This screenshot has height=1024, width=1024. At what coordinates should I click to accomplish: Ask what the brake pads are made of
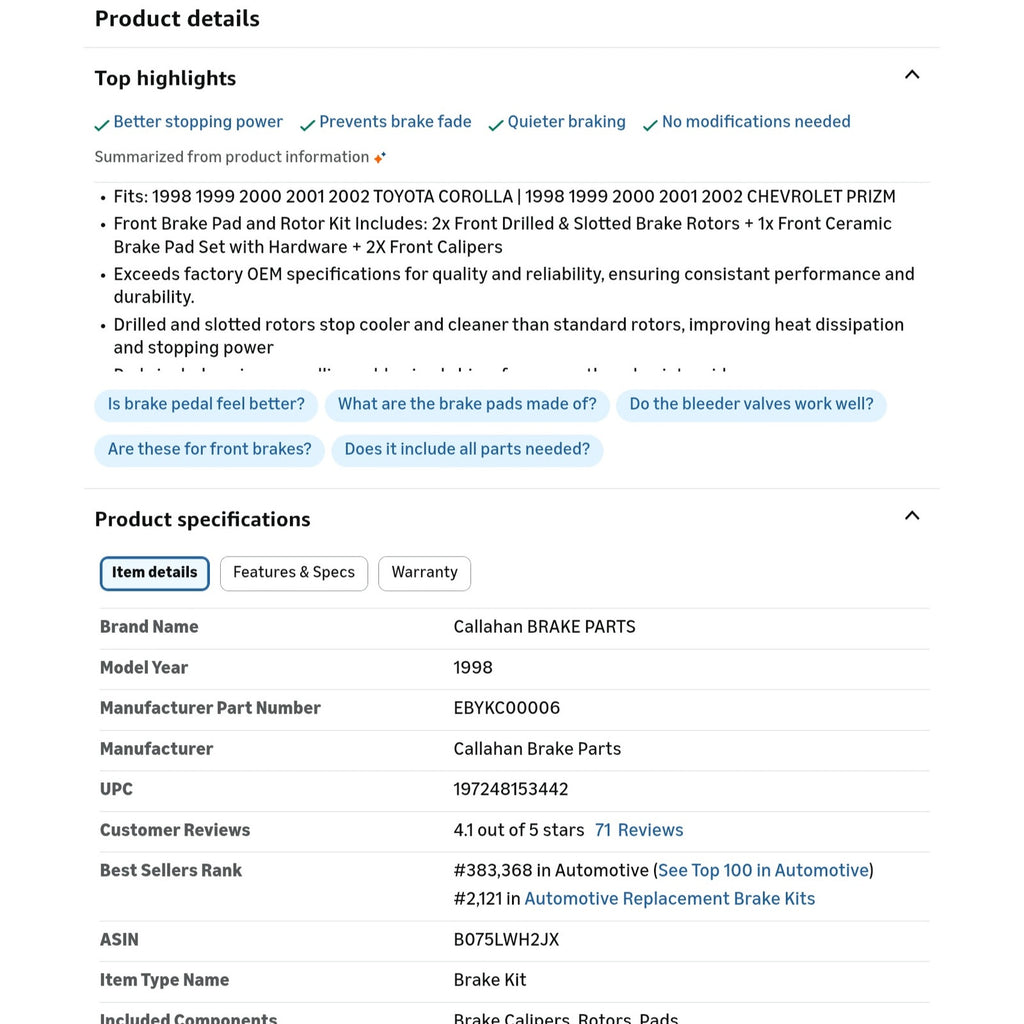pos(467,405)
